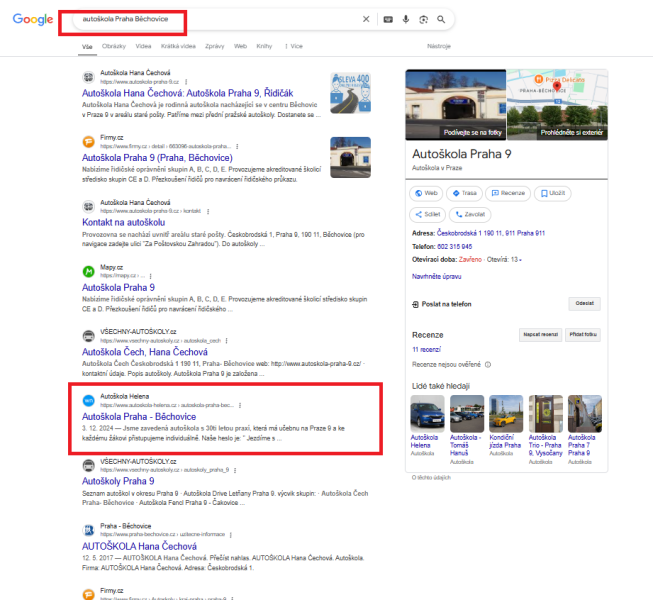Switch to Obrázky tab
The image size is (653, 600).
pos(114,46)
